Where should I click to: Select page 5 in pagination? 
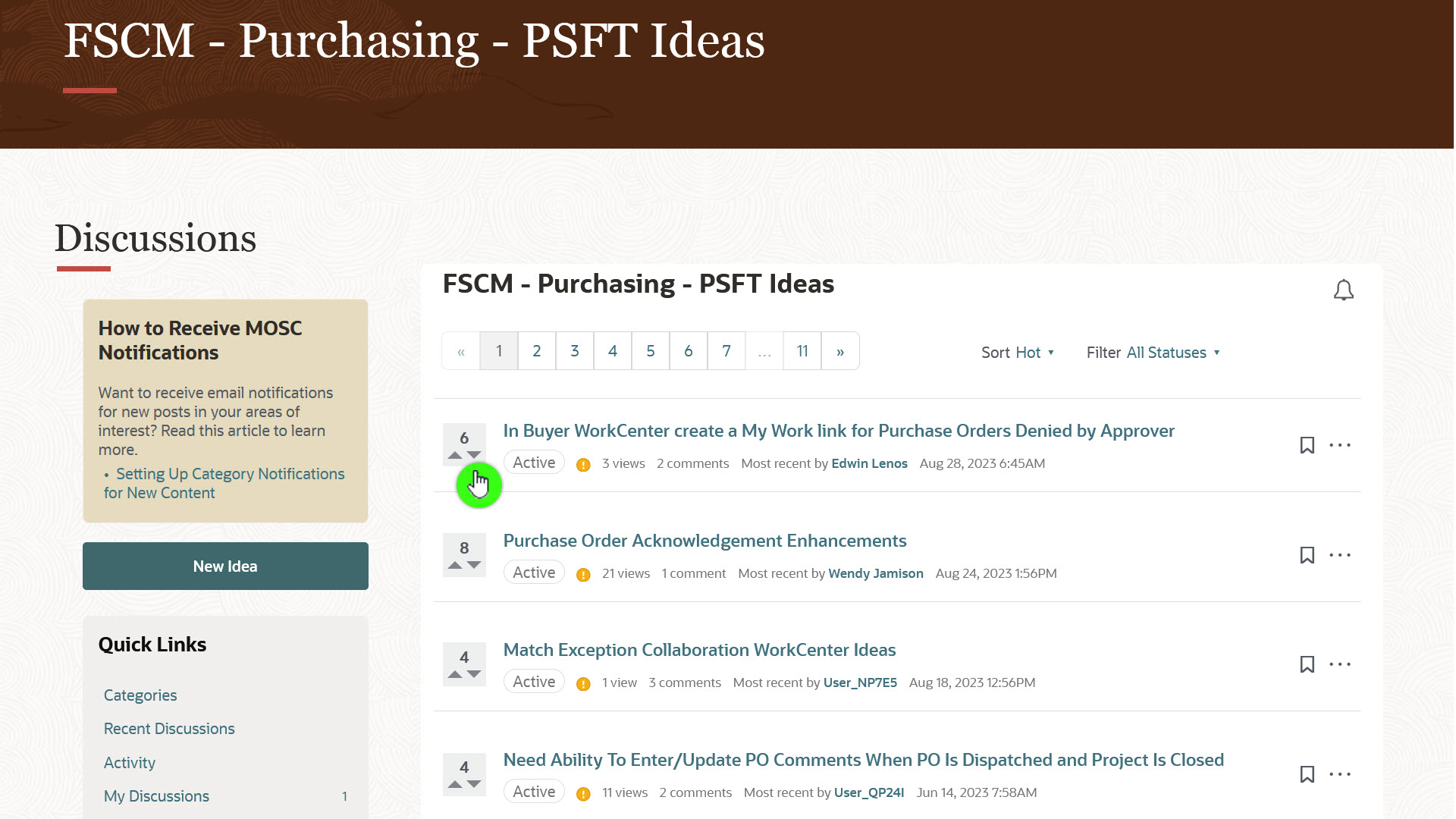click(650, 350)
